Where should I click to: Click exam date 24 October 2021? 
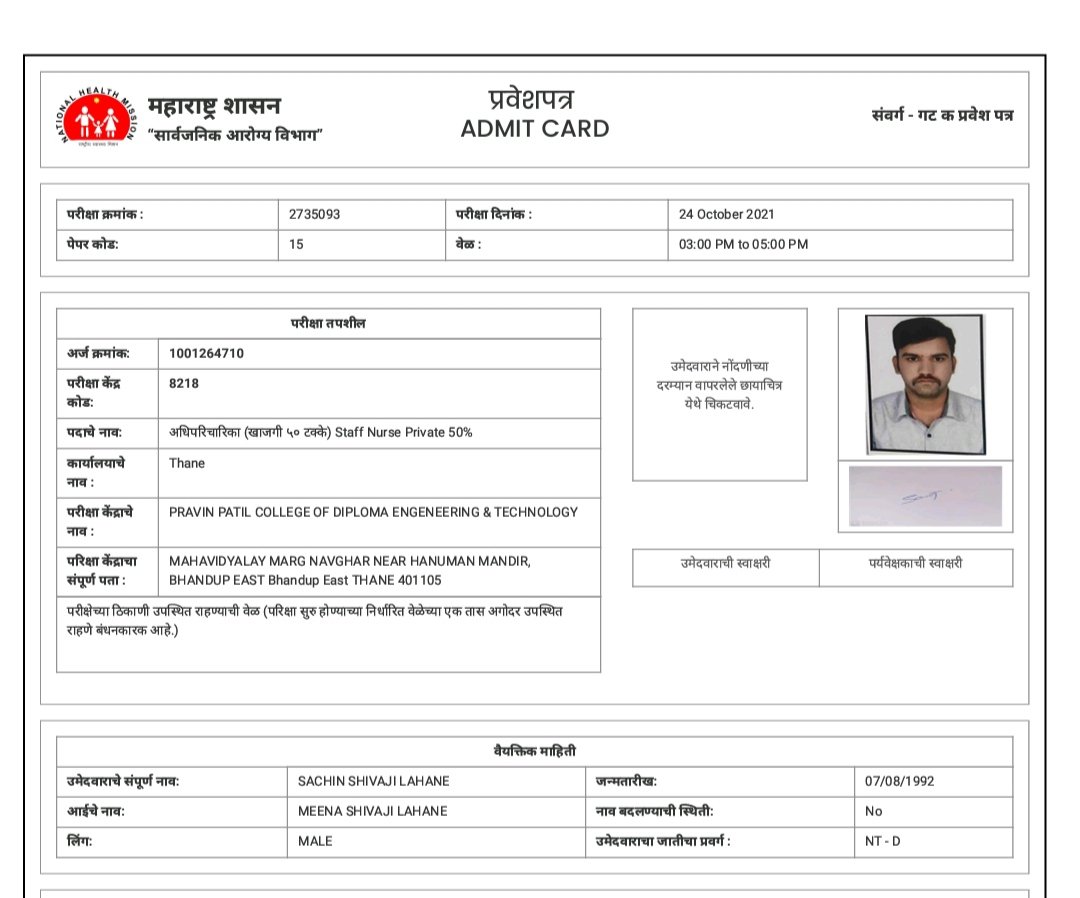(726, 214)
